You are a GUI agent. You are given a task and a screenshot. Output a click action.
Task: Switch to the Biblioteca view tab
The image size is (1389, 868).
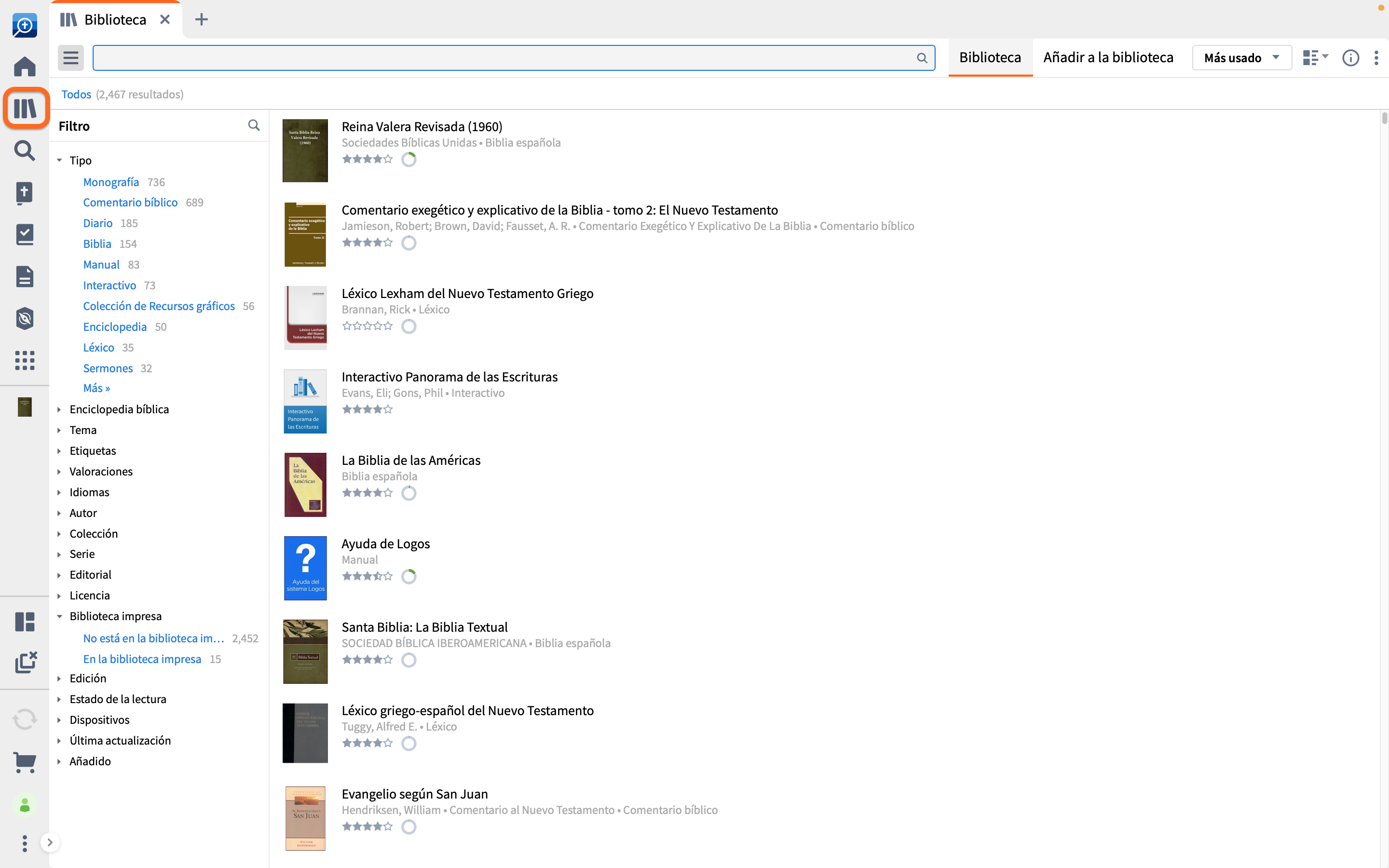point(990,57)
